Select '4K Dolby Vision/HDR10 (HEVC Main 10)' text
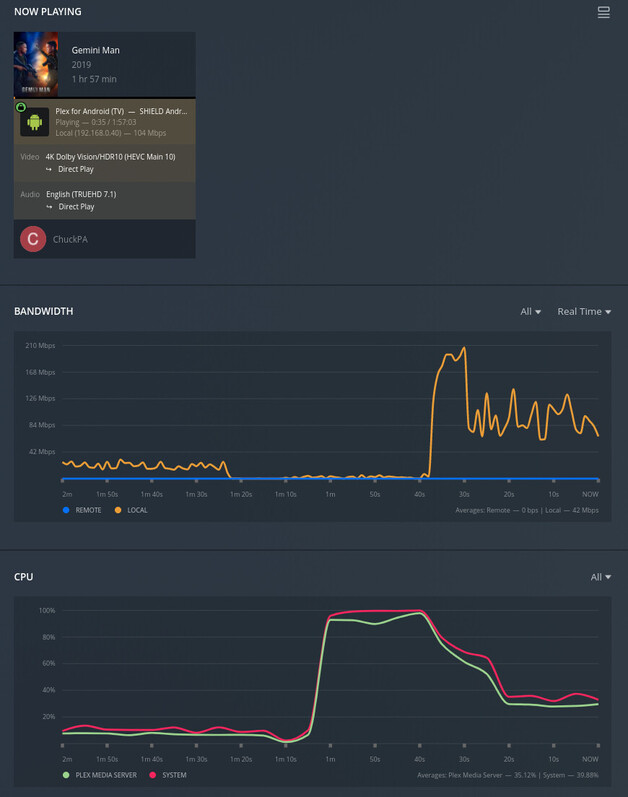This screenshot has width=628, height=797. click(x=110, y=157)
